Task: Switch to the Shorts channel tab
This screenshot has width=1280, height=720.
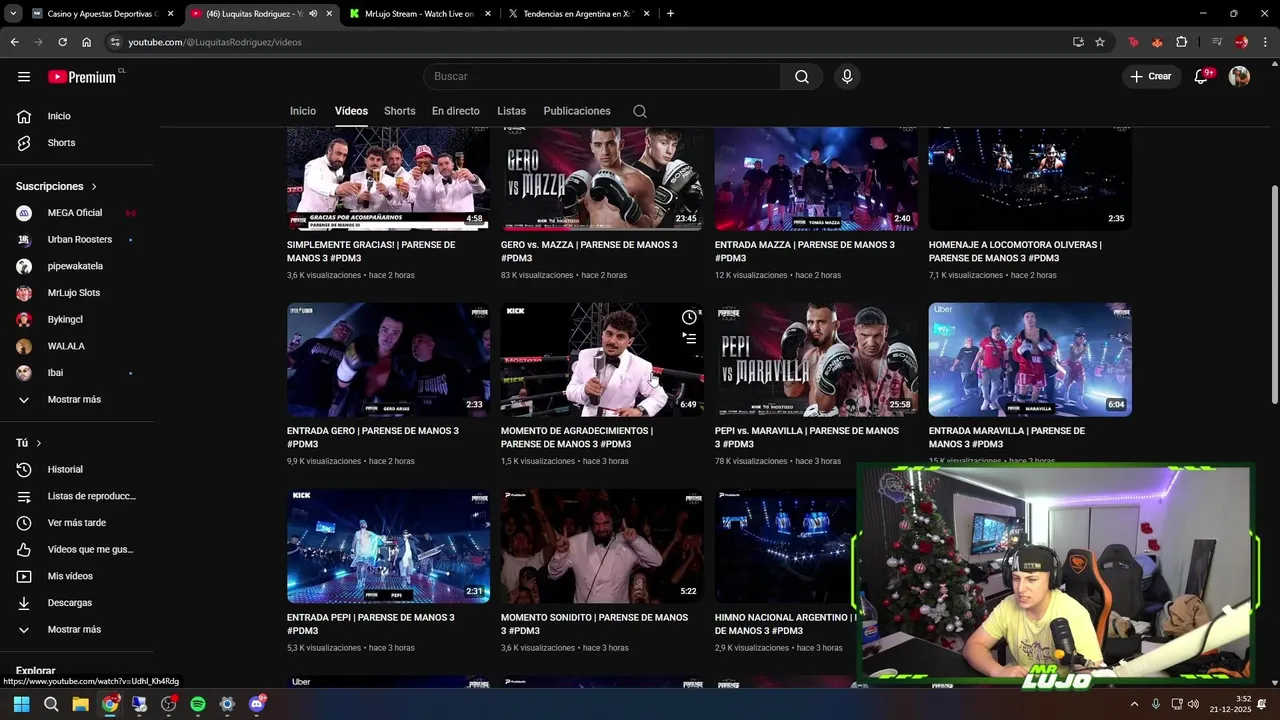Action: (399, 111)
